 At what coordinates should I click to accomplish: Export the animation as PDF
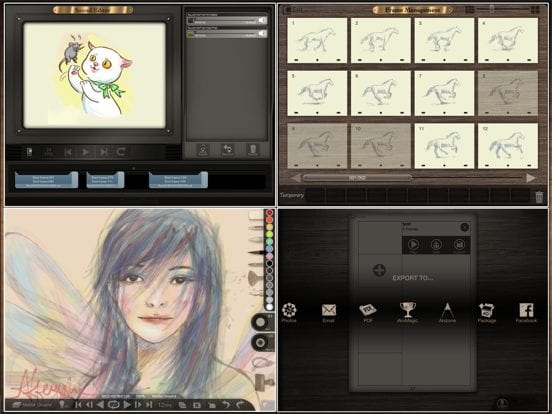368,313
